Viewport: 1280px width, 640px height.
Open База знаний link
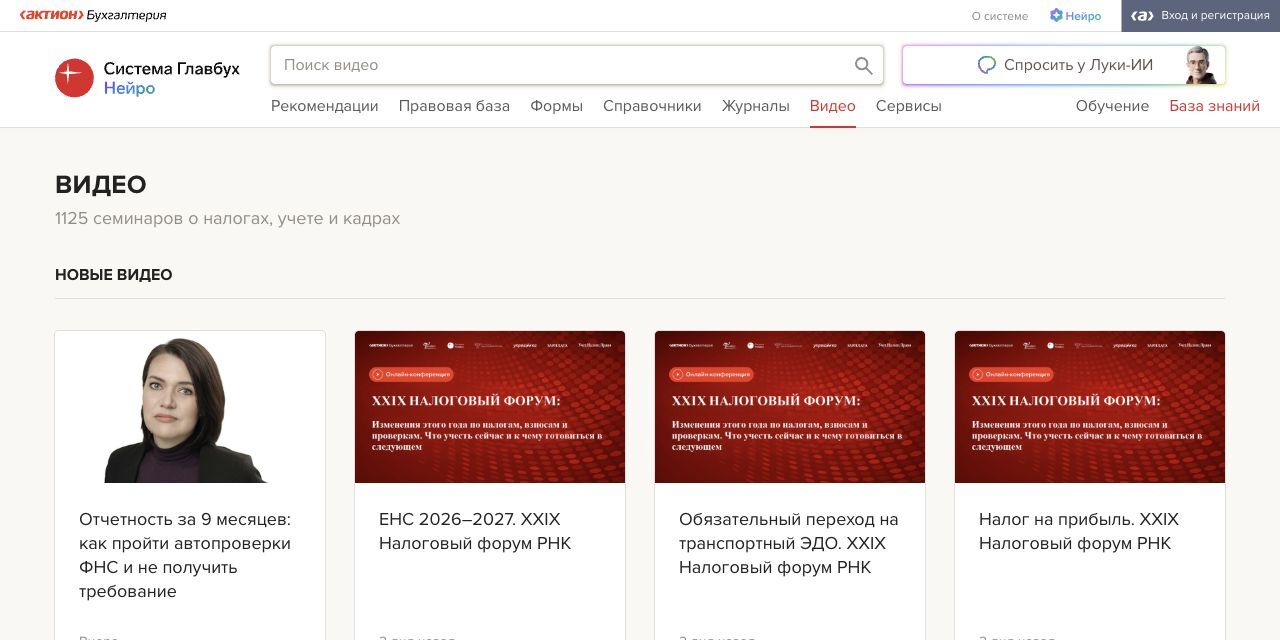tap(1214, 106)
